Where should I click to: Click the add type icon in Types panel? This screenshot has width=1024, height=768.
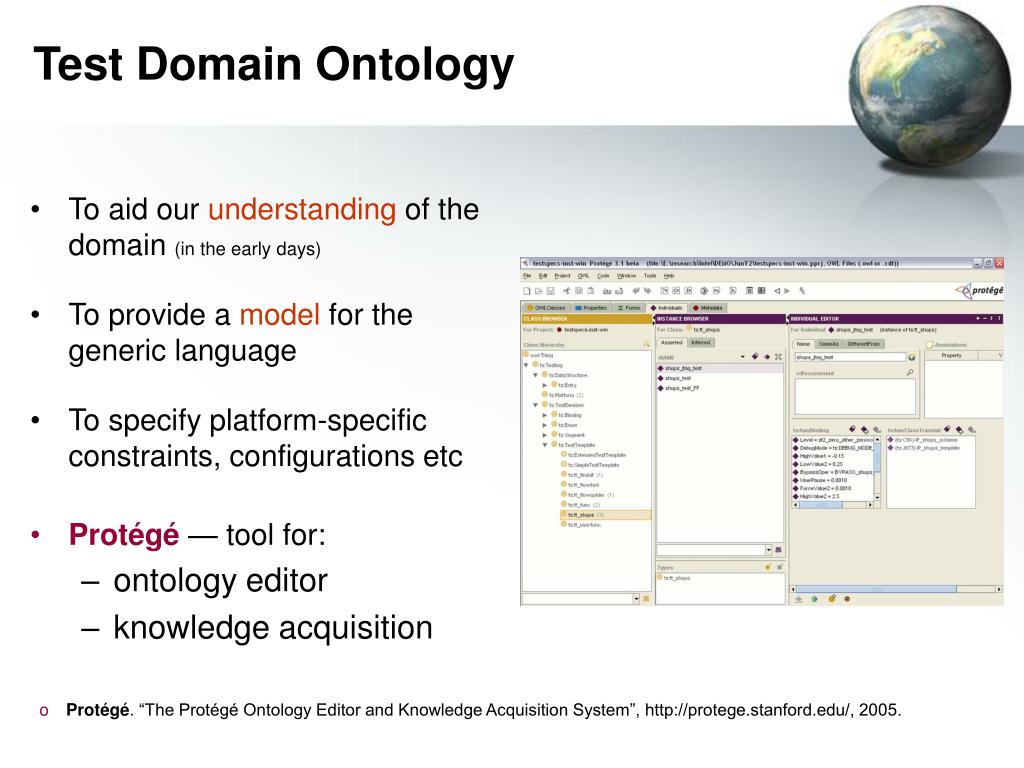pyautogui.click(x=769, y=567)
